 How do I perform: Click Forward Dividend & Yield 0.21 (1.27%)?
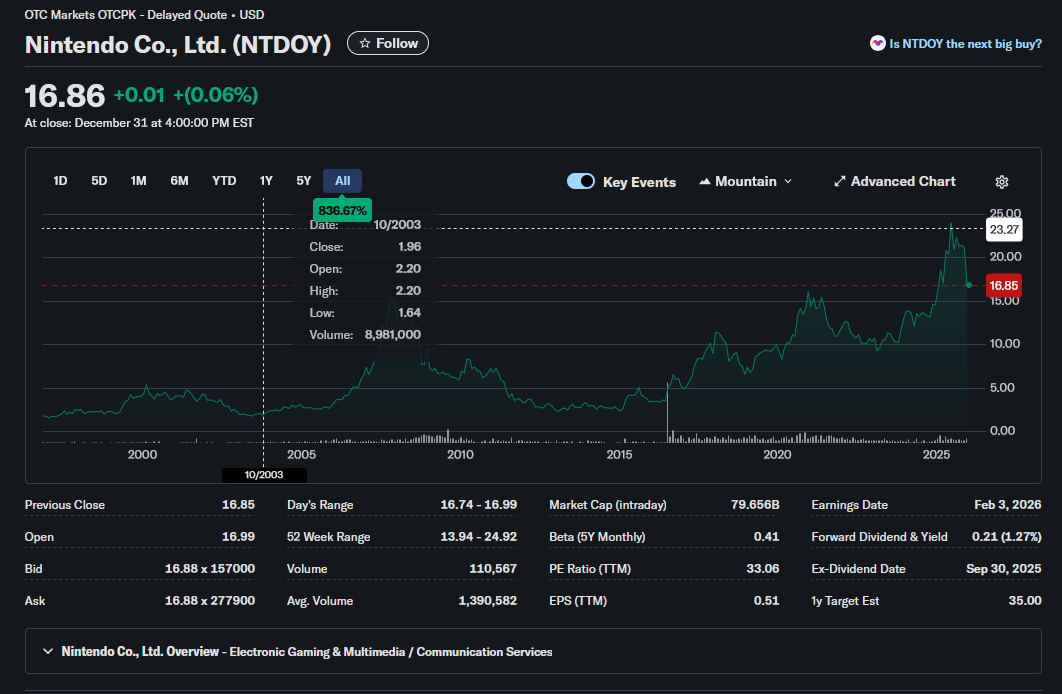pos(1006,537)
